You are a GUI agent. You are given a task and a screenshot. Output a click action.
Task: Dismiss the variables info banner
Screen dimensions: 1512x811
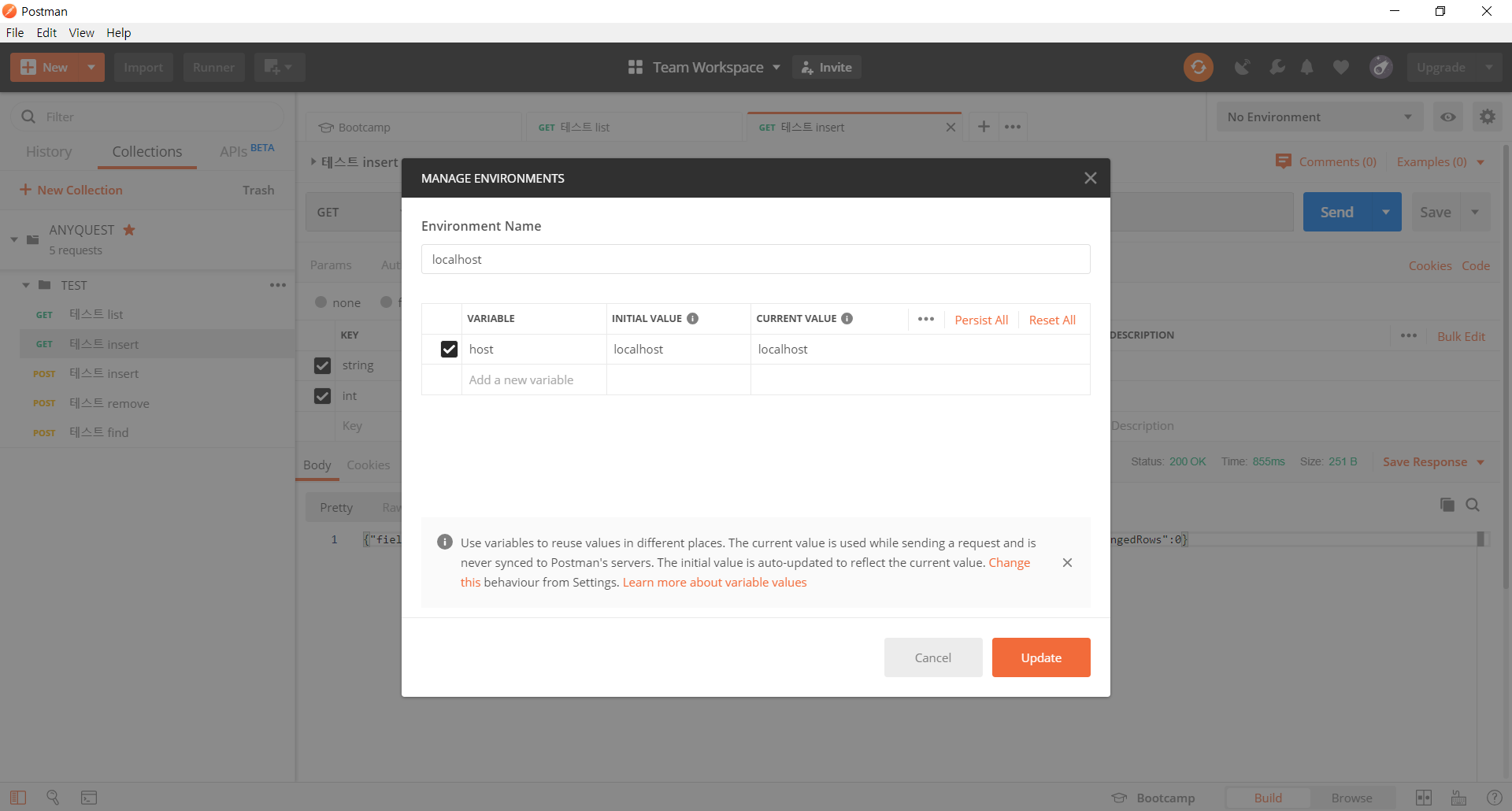(1067, 562)
